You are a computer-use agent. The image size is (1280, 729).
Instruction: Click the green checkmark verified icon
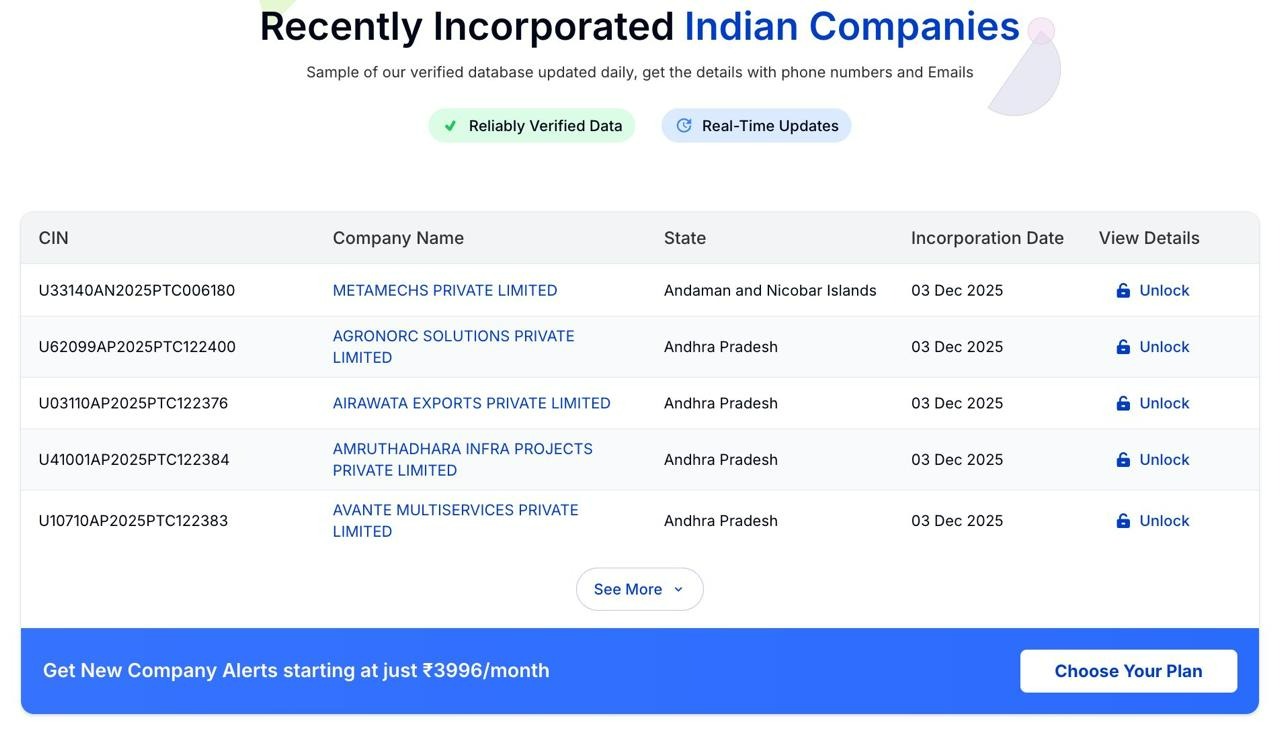tap(450, 126)
